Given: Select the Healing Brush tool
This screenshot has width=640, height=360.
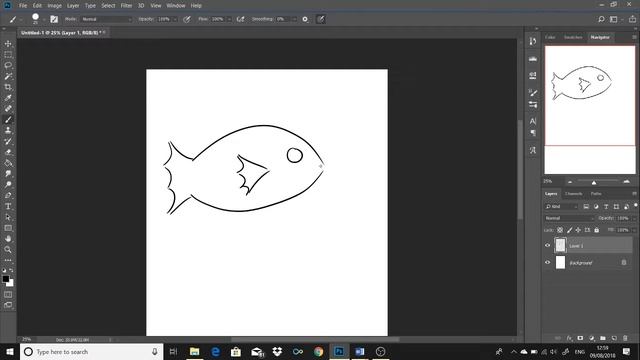Looking at the screenshot, I should click(x=8, y=109).
